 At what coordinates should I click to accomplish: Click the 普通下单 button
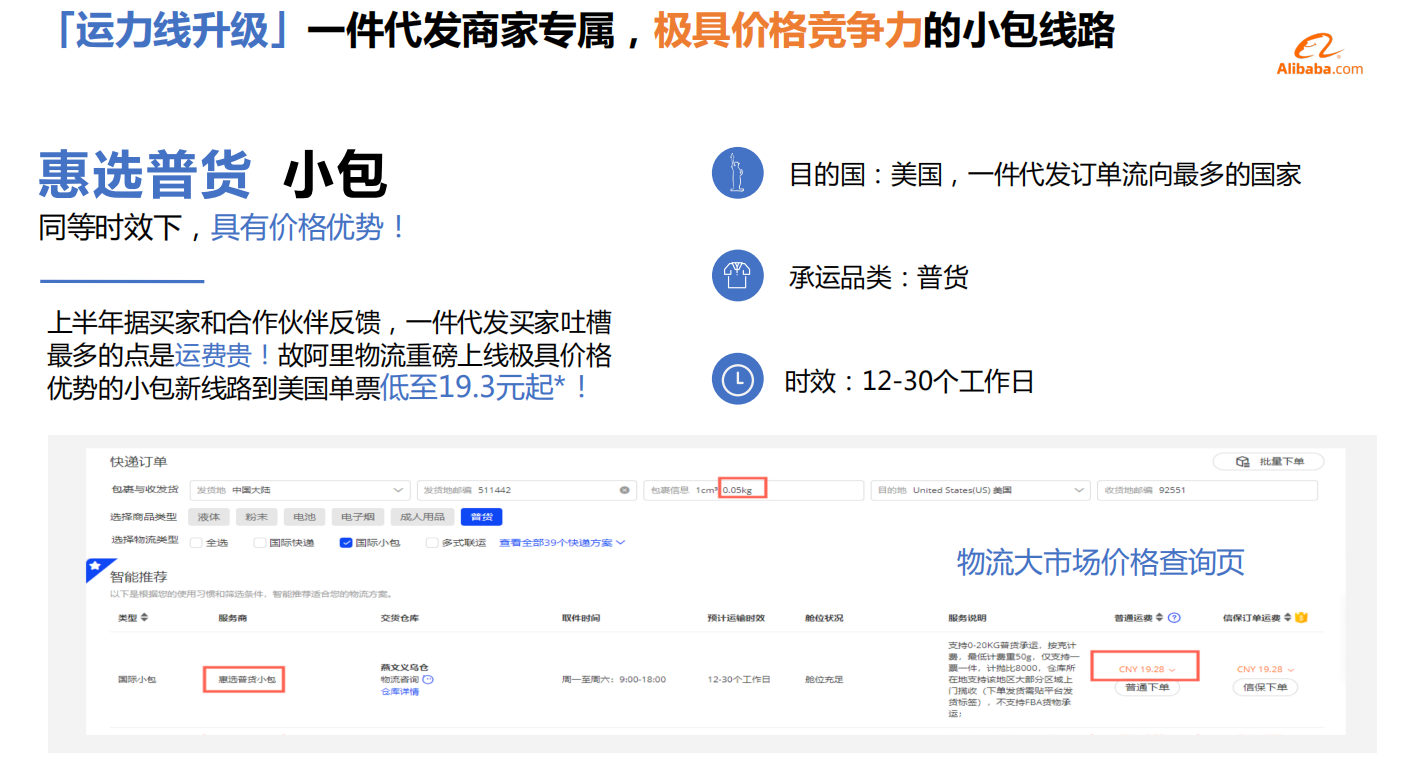click(x=1146, y=688)
